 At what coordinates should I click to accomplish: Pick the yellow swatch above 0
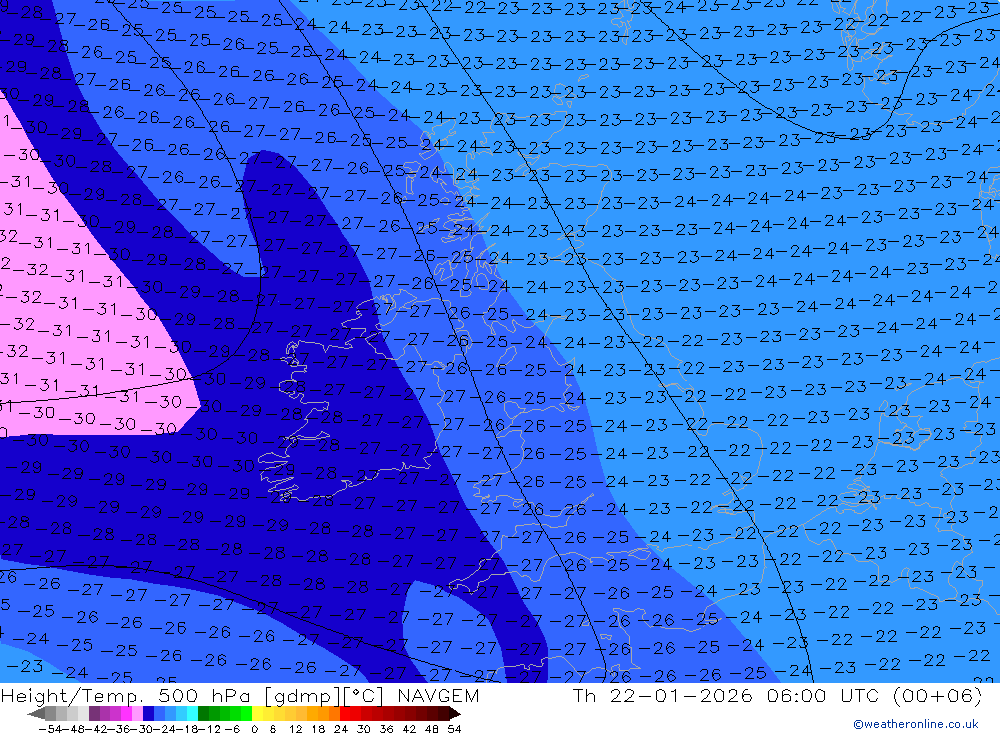pyautogui.click(x=258, y=713)
